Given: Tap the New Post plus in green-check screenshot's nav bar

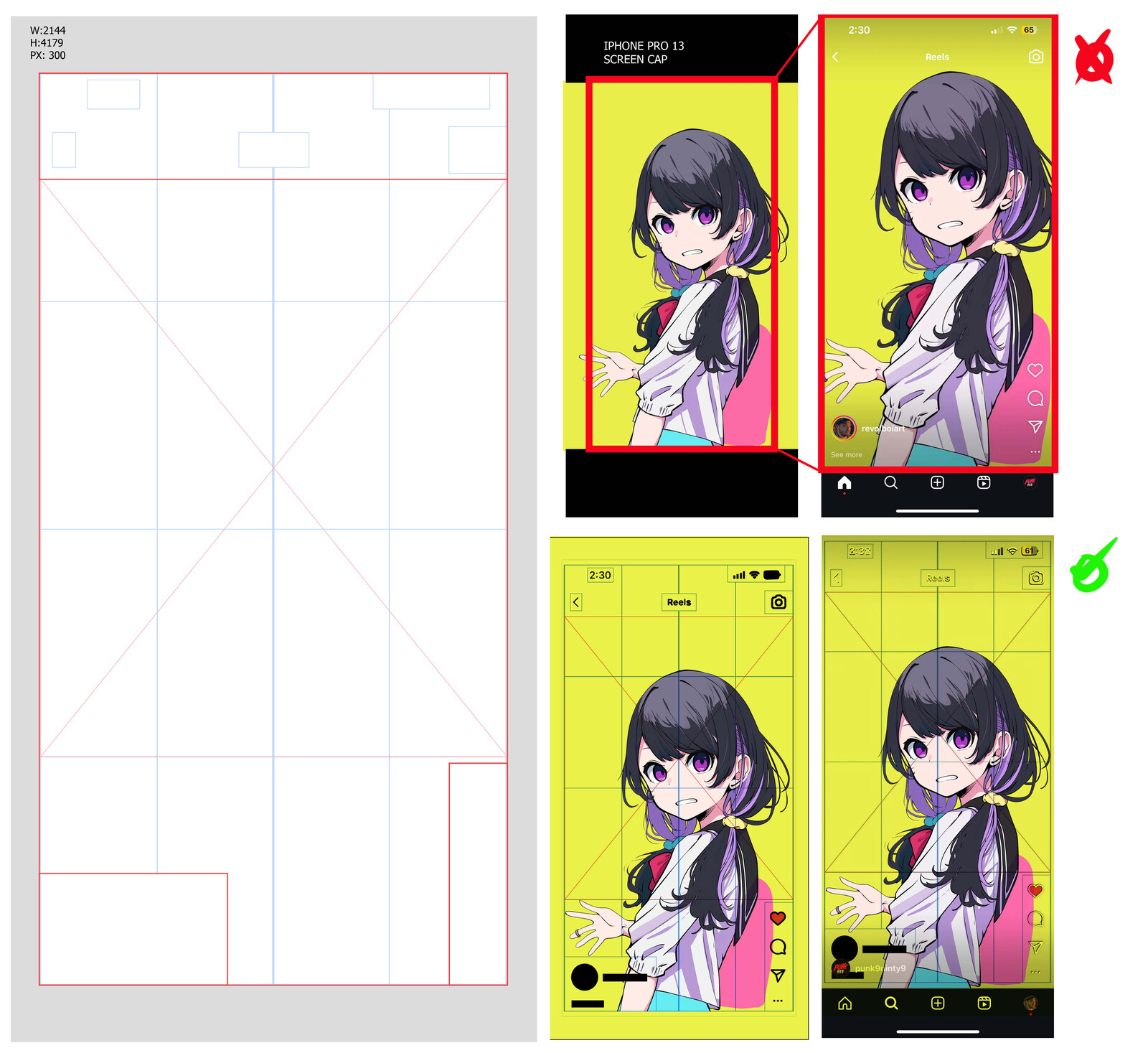Looking at the screenshot, I should coord(937,1003).
